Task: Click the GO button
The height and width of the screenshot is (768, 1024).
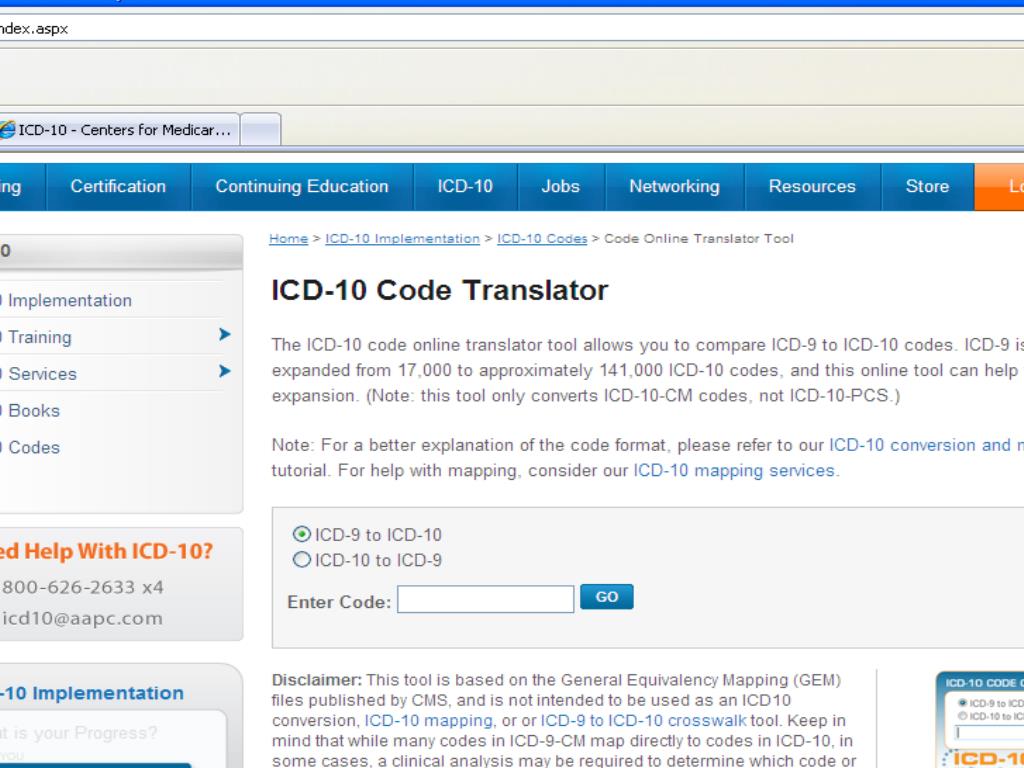Action: tap(607, 597)
